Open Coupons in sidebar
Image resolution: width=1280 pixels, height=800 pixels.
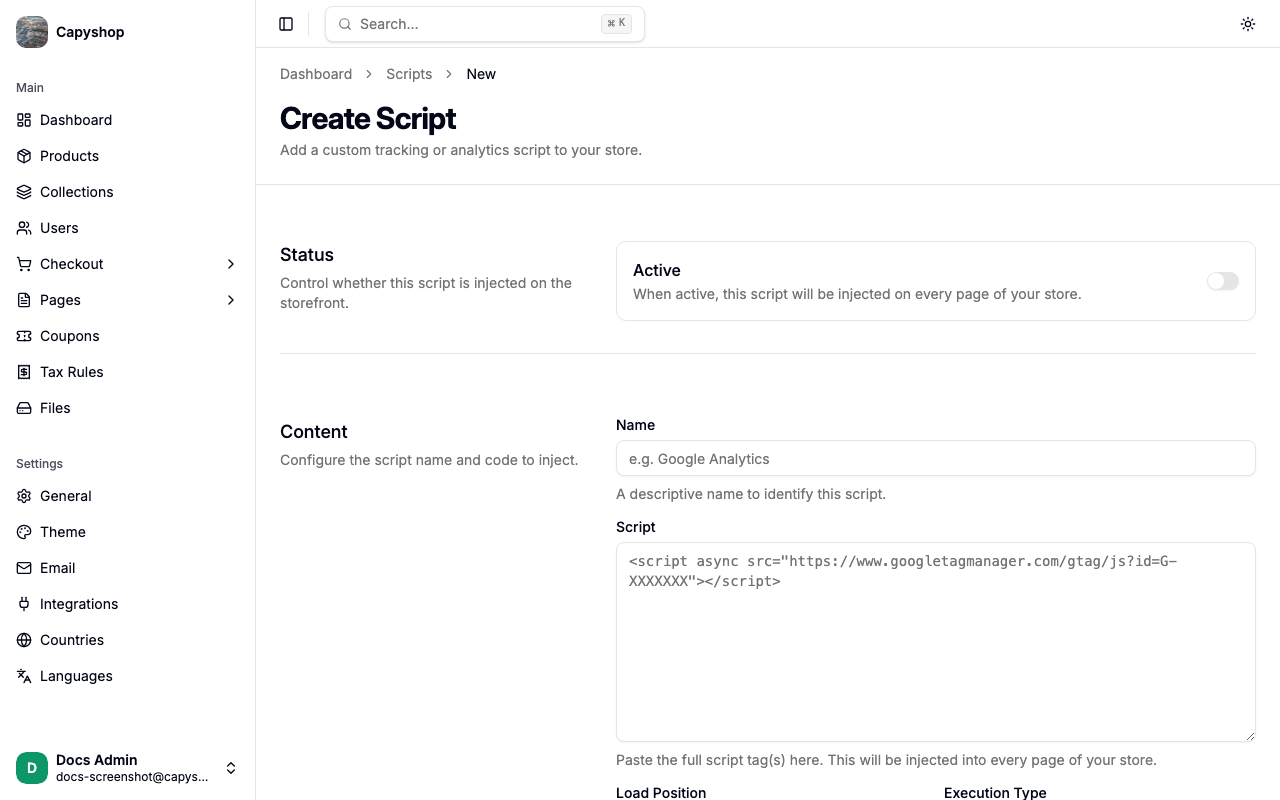click(x=128, y=336)
